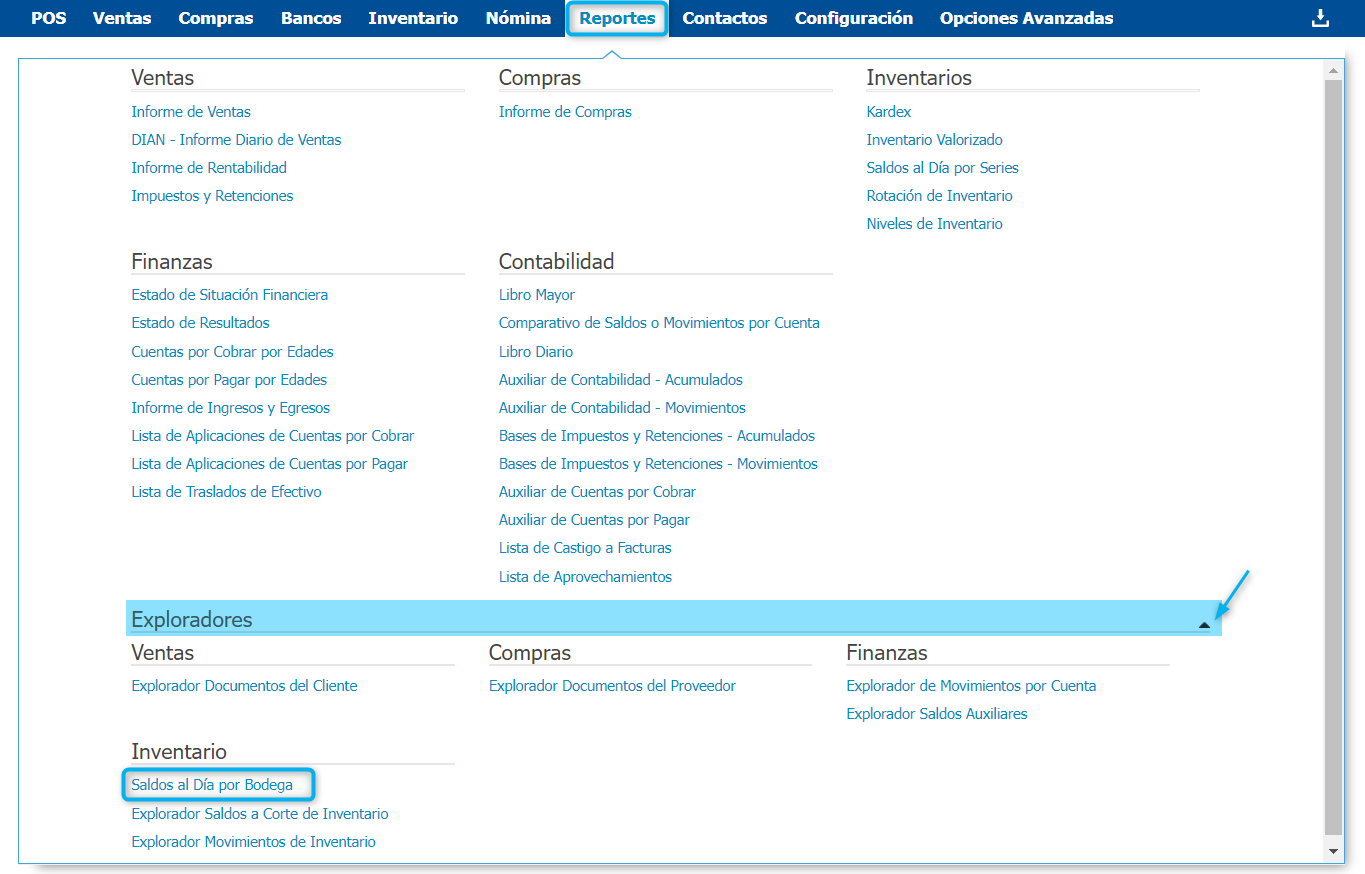Open the Opciones Avanzadas menu
Image resolution: width=1365 pixels, height=874 pixels.
point(1026,18)
